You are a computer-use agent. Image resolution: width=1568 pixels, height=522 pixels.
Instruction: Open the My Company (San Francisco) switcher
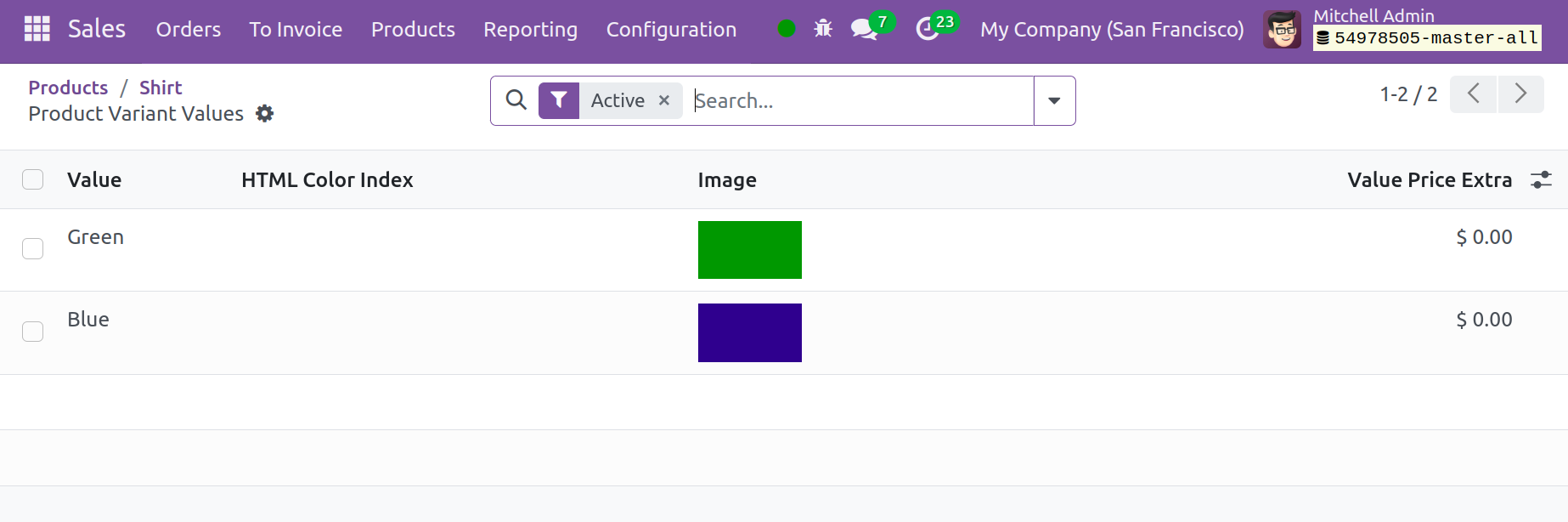[x=1111, y=30]
